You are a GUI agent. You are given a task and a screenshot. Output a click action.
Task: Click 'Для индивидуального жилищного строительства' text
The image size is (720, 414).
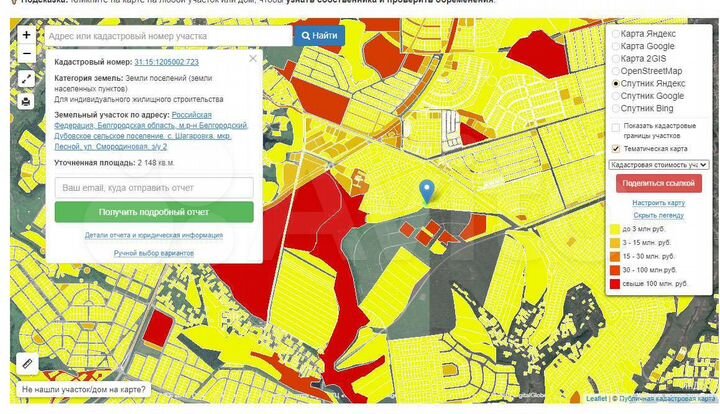pos(139,99)
